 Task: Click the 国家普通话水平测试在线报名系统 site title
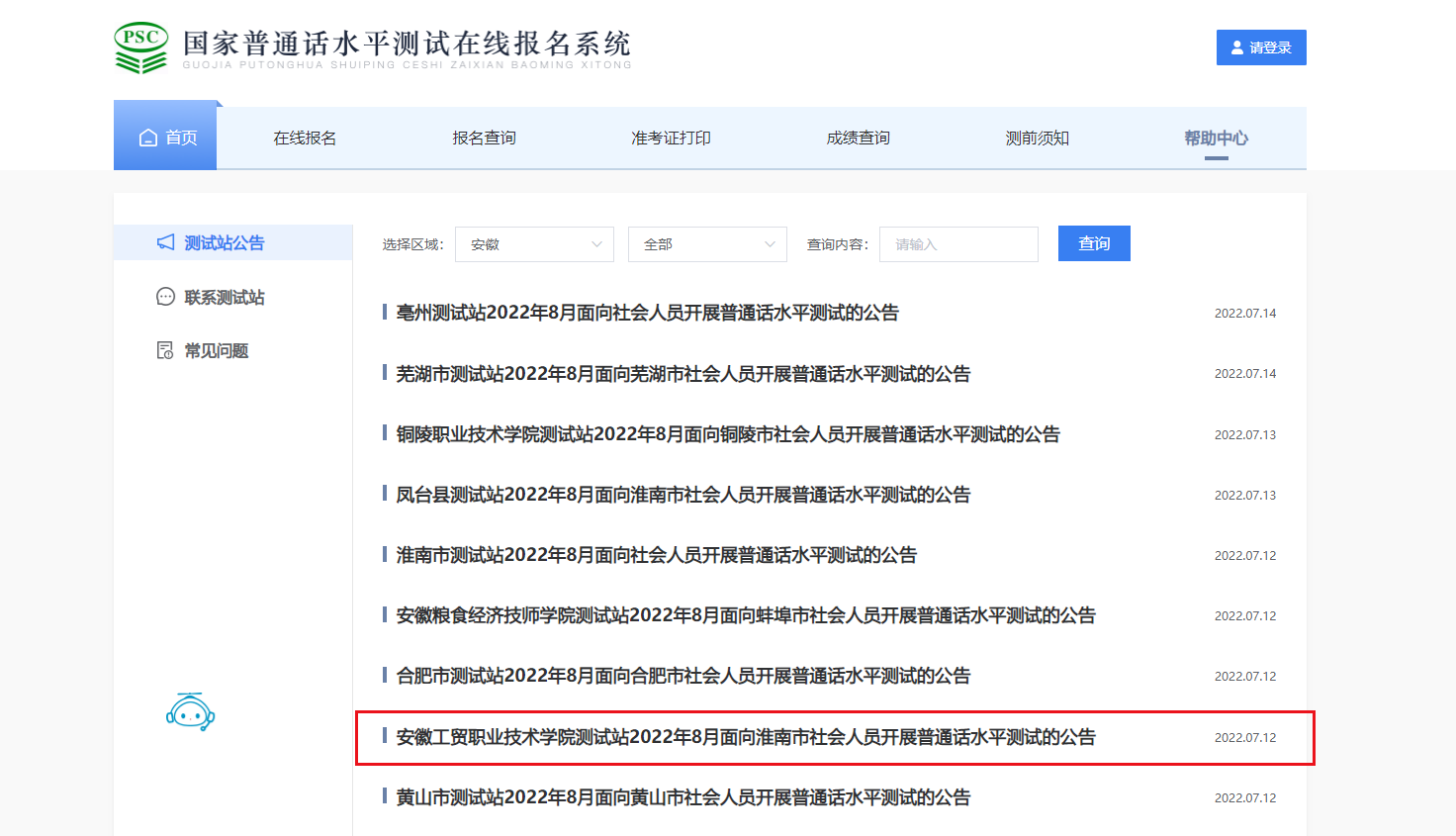click(x=407, y=44)
